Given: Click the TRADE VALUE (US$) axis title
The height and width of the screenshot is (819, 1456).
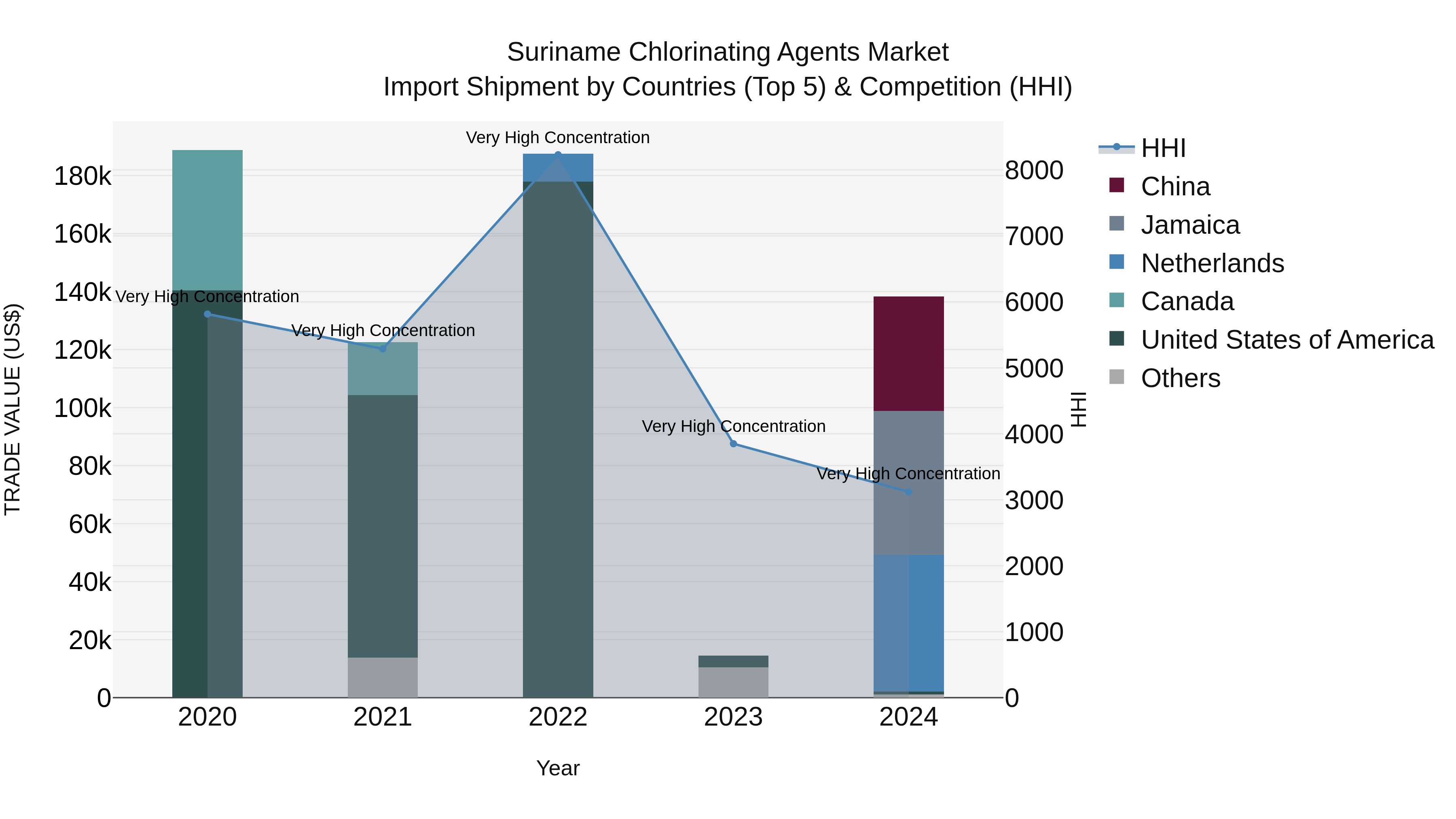Looking at the screenshot, I should (x=13, y=410).
